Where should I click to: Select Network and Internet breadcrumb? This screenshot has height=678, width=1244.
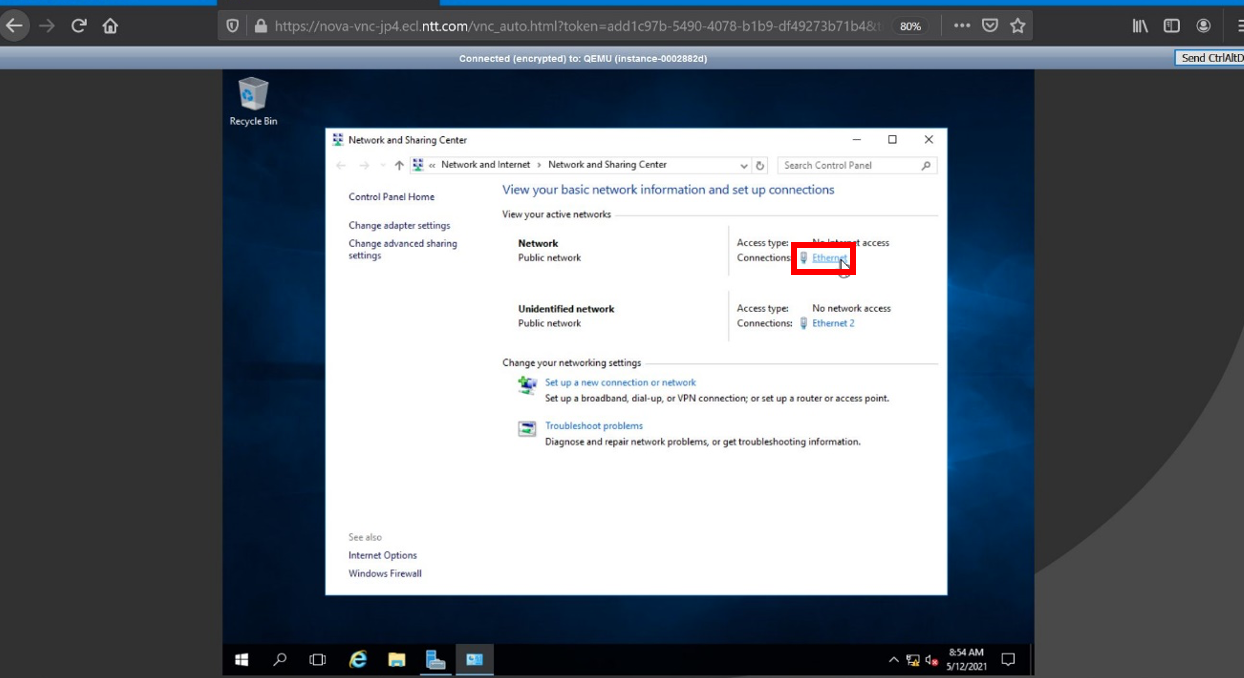485,165
